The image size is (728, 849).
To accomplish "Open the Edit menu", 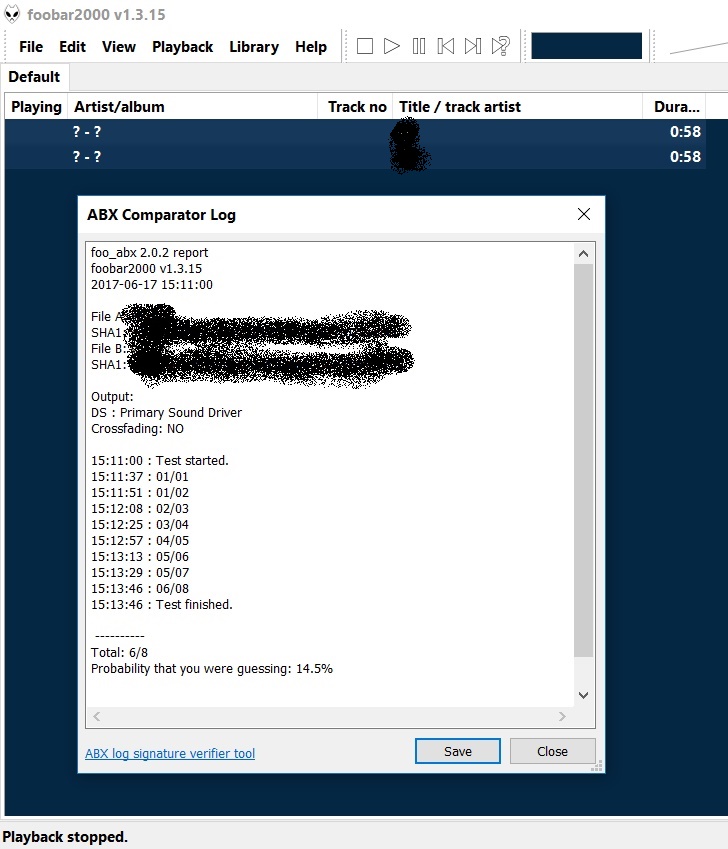I will (x=73, y=47).
